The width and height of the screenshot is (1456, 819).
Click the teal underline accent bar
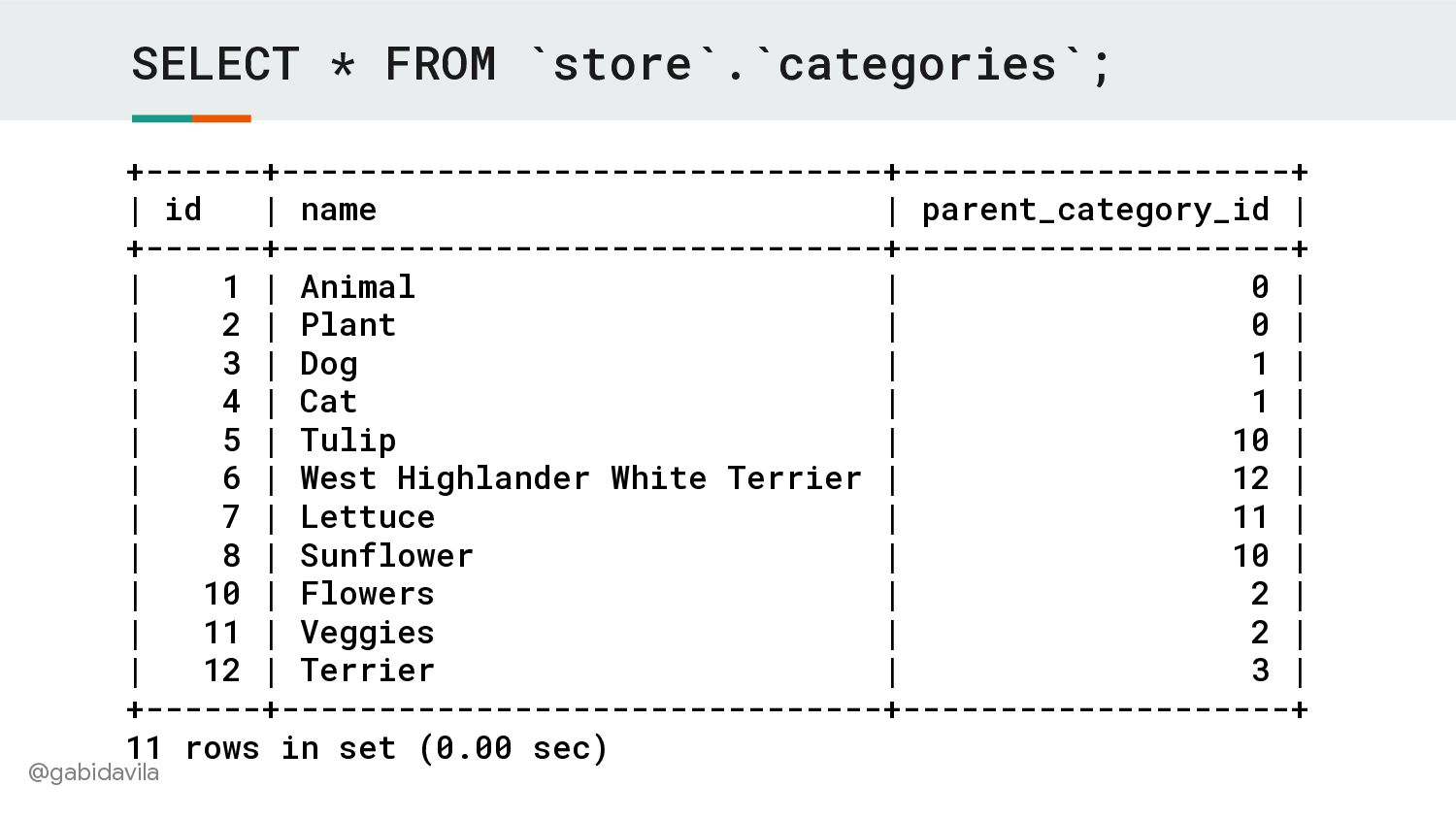point(162,118)
